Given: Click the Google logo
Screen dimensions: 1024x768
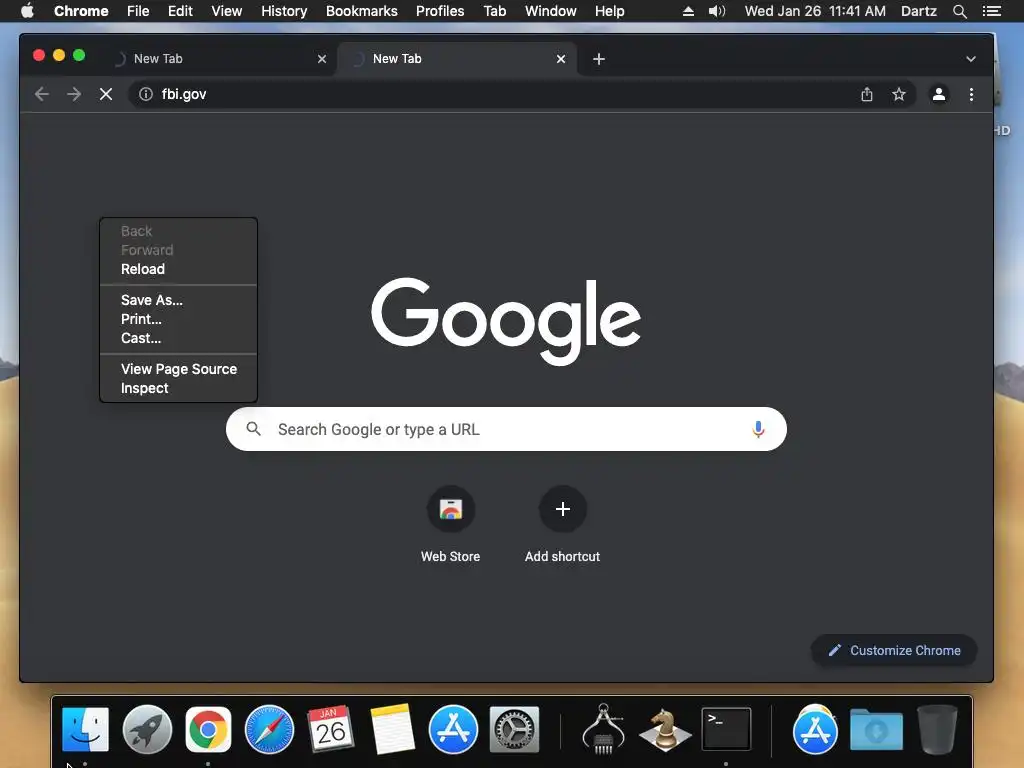Looking at the screenshot, I should 506,321.
